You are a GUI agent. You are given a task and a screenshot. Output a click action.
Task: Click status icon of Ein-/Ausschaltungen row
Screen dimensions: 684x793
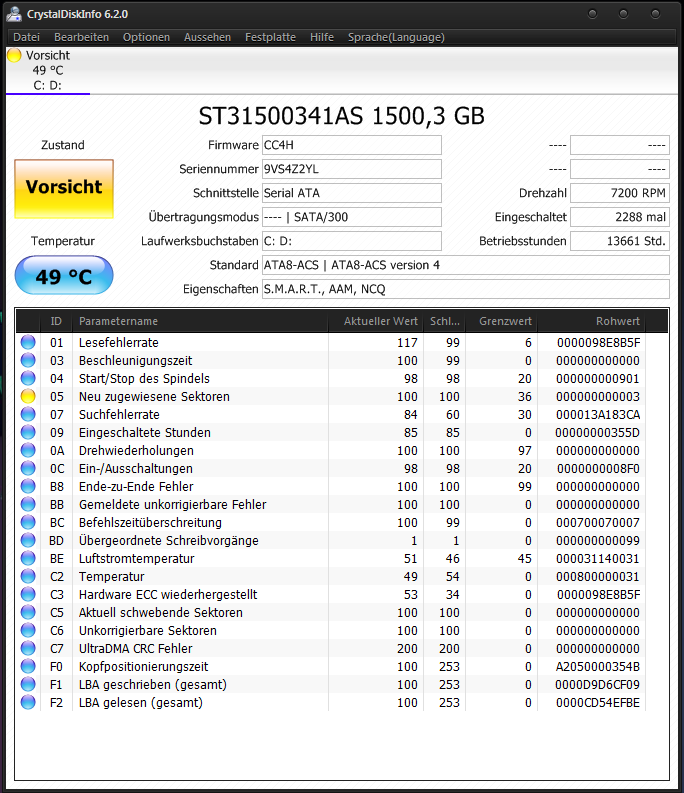point(28,468)
